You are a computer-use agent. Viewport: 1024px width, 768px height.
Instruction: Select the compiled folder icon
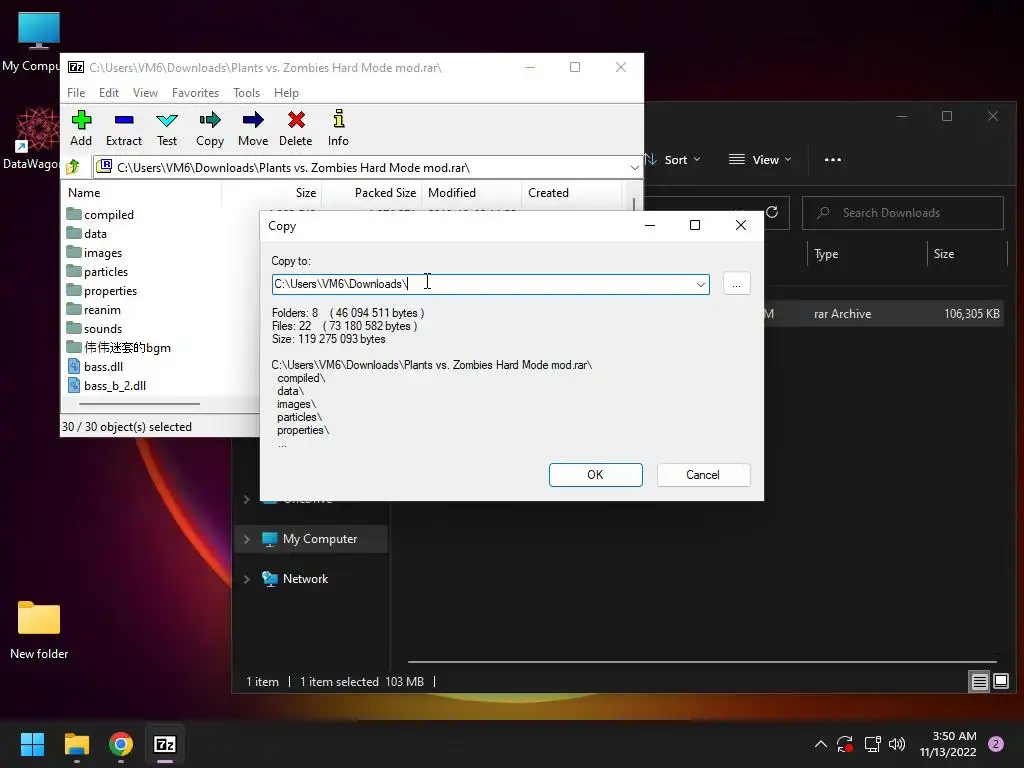coord(74,214)
